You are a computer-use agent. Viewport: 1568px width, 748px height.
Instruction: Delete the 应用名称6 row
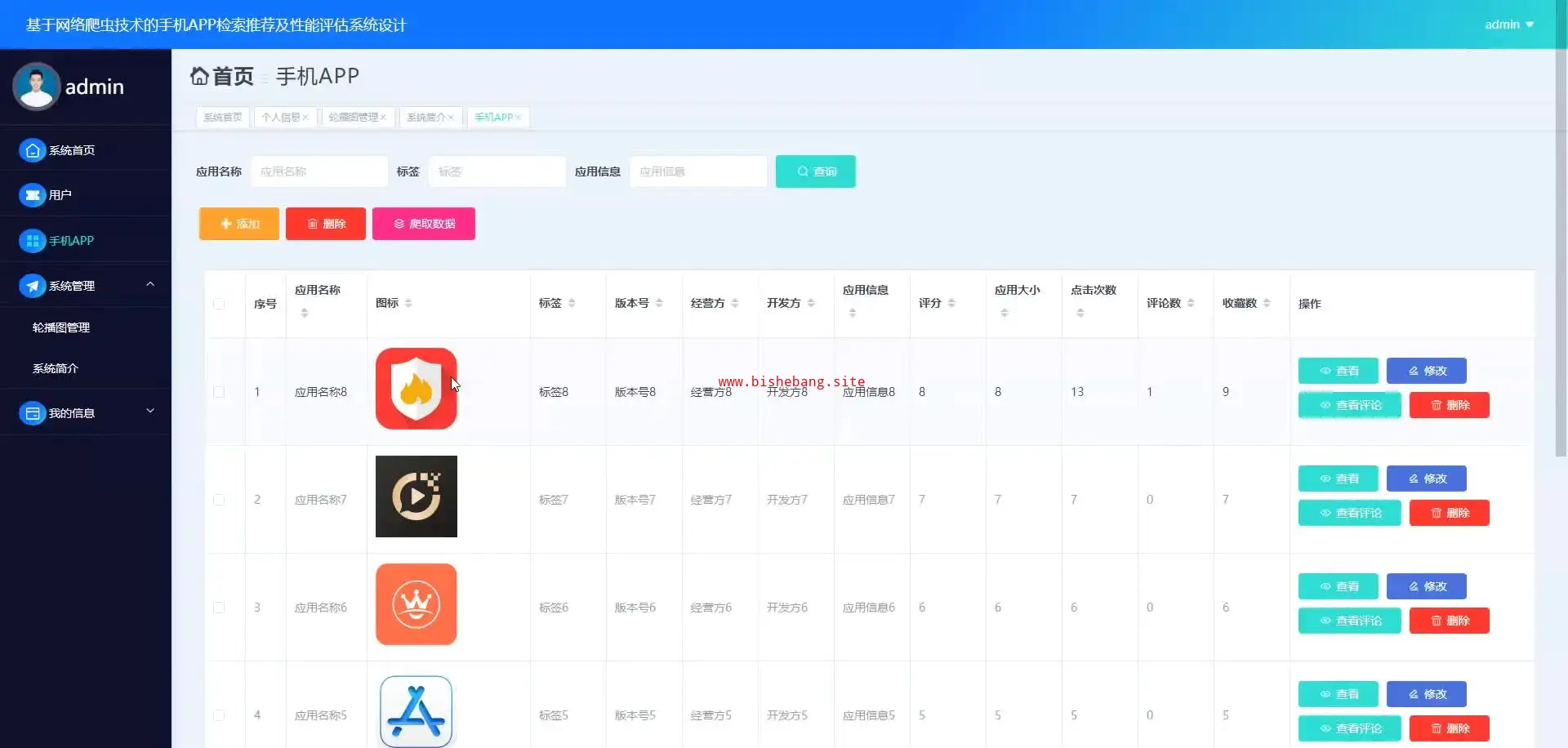(x=1450, y=621)
